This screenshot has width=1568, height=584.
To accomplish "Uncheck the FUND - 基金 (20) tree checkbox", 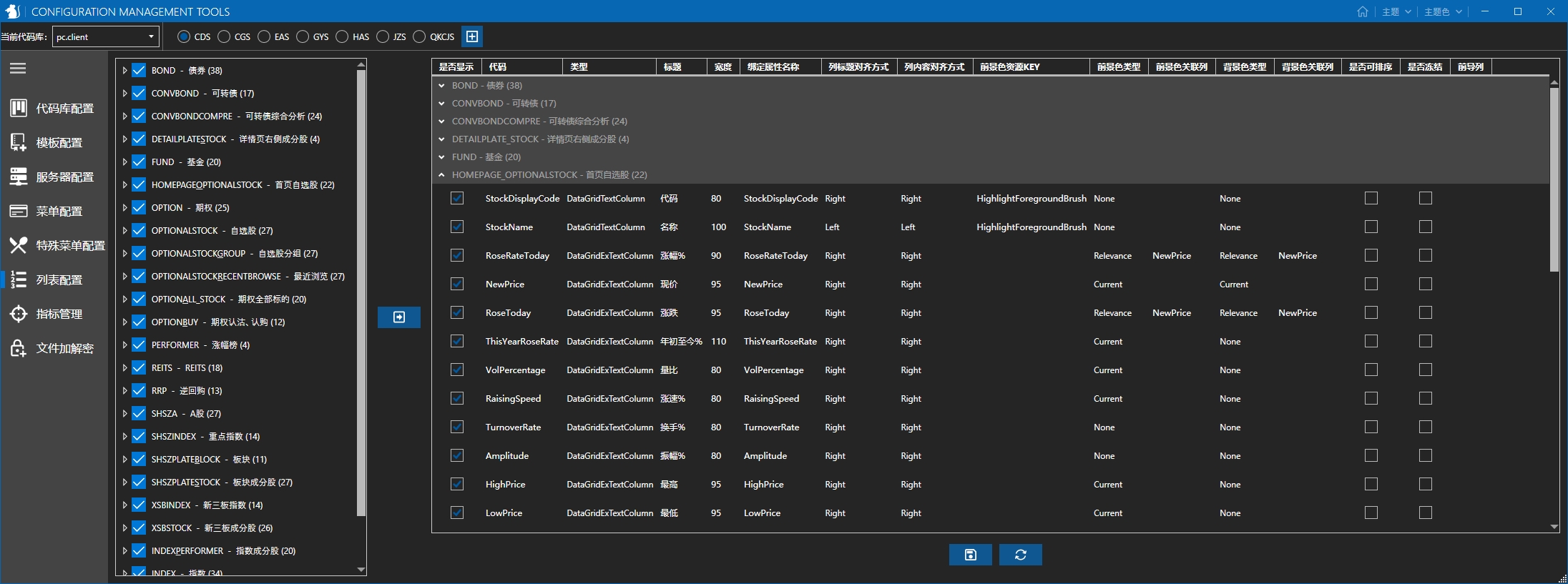I will (x=139, y=162).
